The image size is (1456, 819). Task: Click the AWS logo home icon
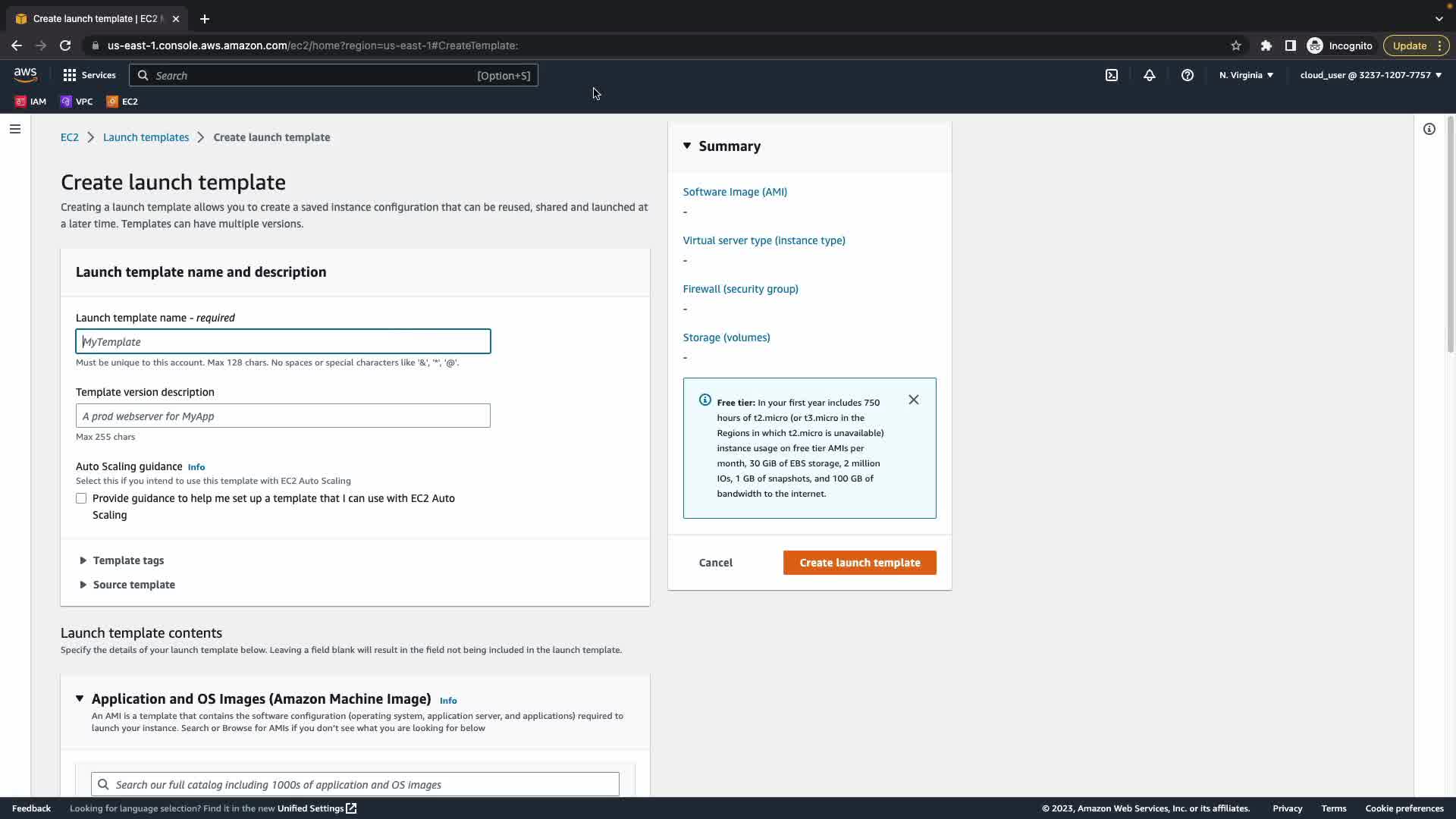click(x=25, y=74)
